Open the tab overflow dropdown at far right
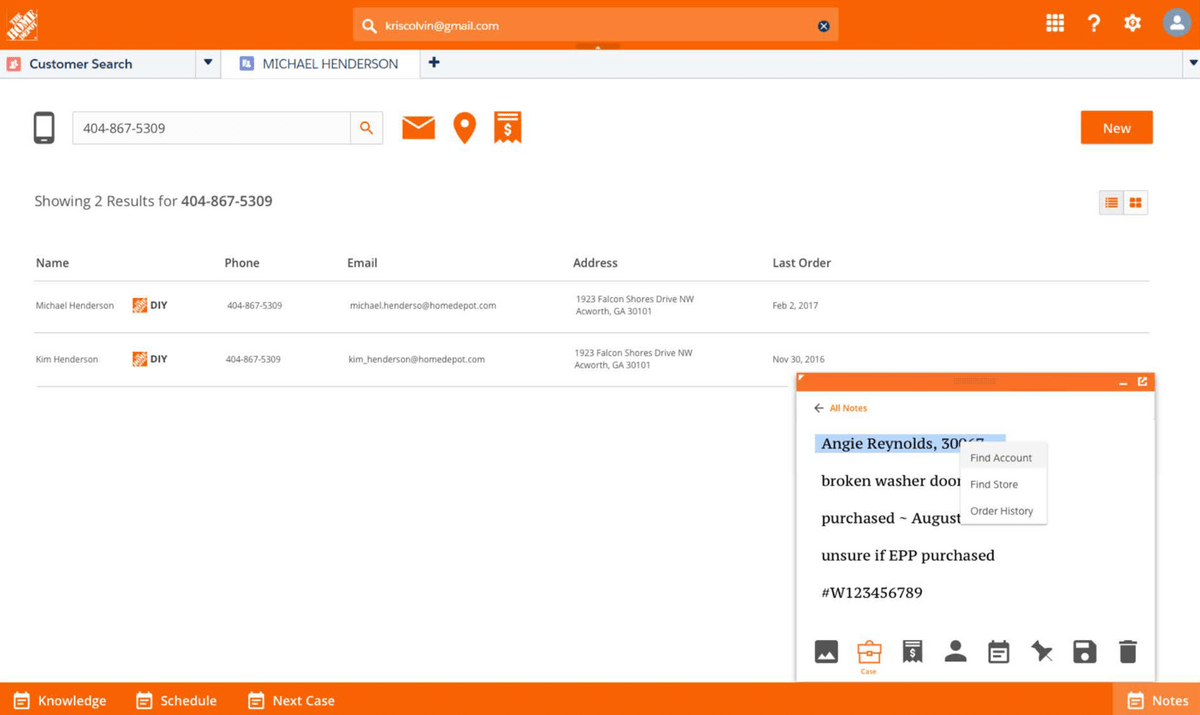 tap(1192, 63)
